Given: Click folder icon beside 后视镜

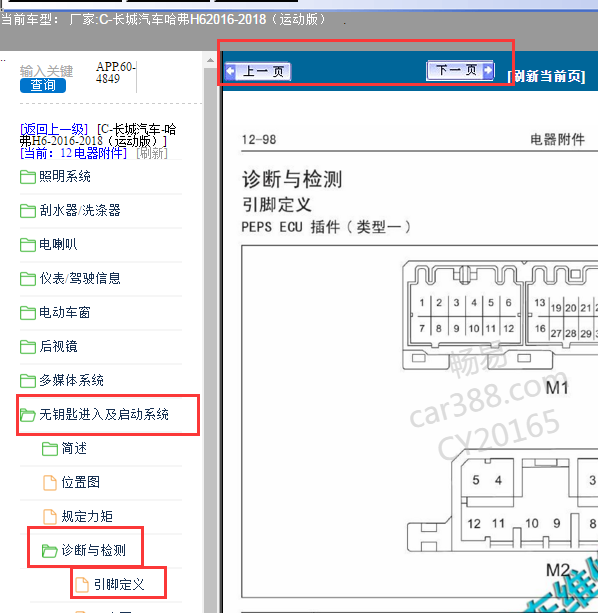Looking at the screenshot, I should tap(28, 347).
